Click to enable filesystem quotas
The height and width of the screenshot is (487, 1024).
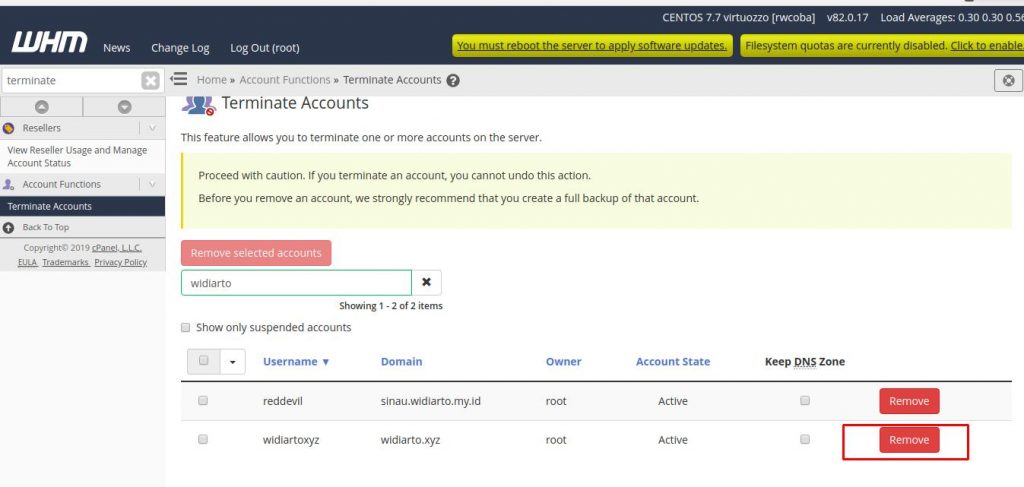point(987,46)
